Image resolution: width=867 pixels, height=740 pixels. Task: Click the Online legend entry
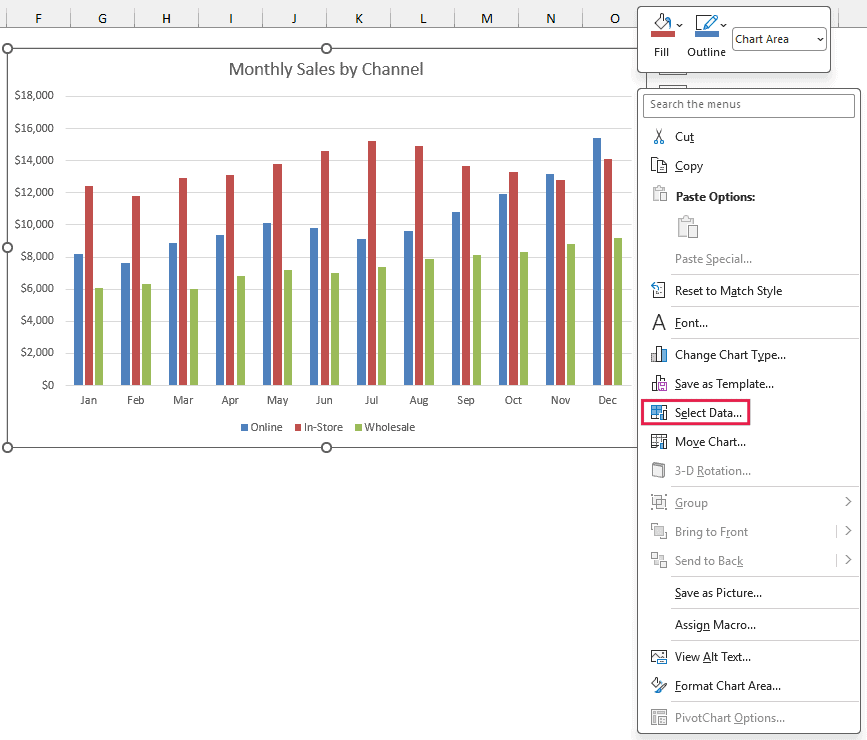tap(262, 427)
